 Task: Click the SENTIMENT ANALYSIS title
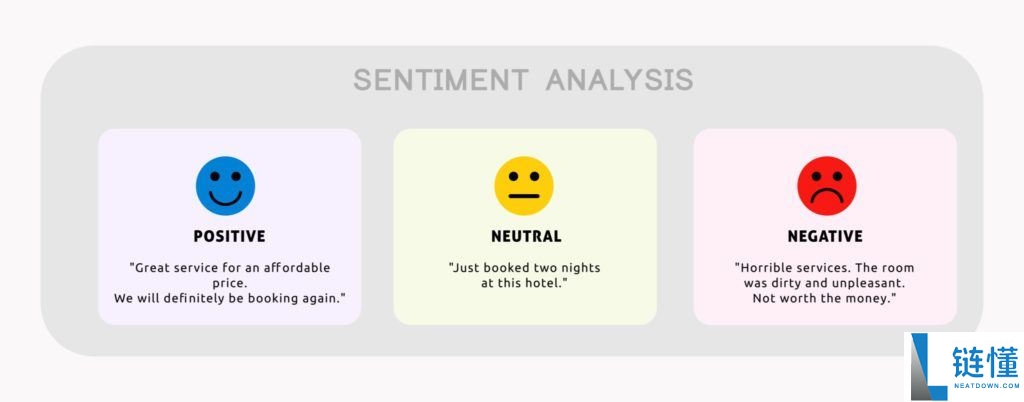(x=523, y=80)
